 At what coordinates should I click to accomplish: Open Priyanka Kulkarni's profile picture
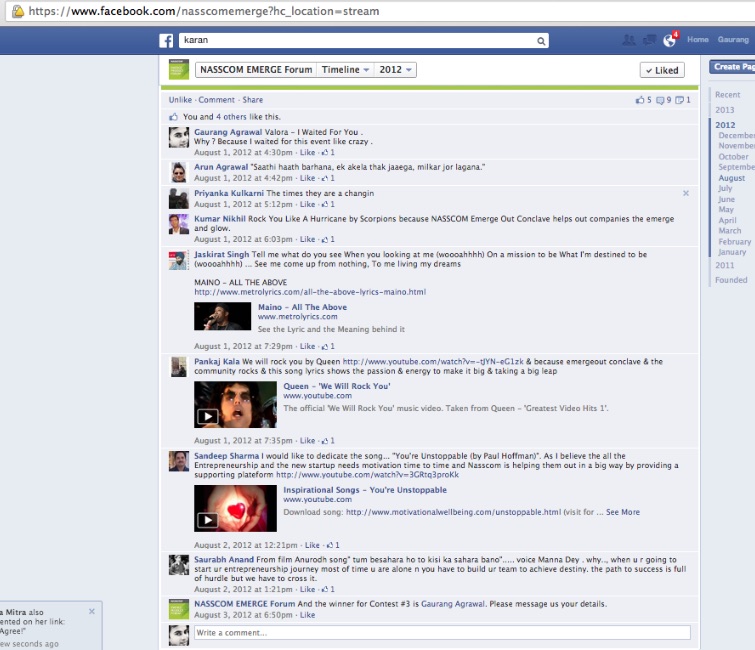coord(179,198)
